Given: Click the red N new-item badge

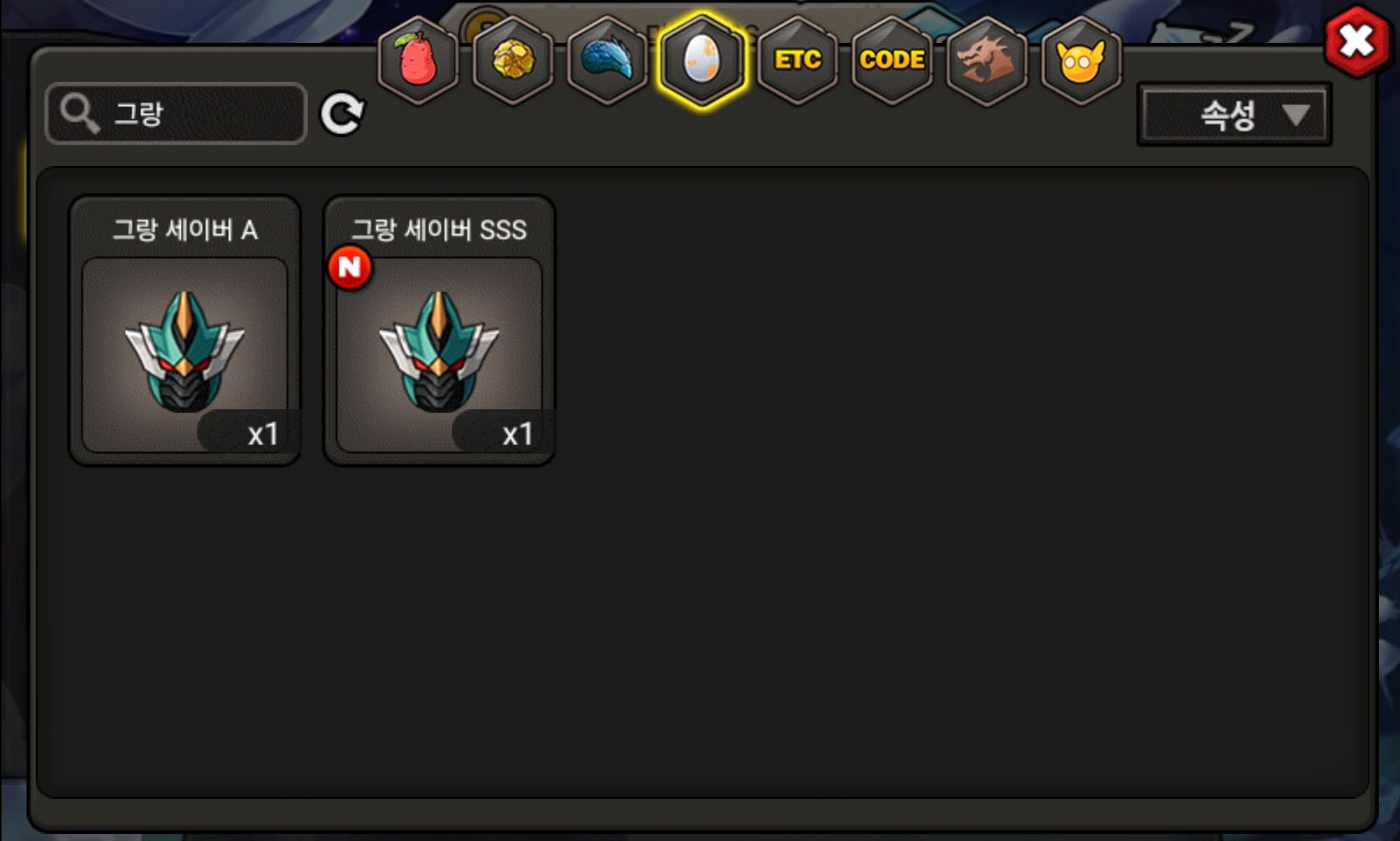Looking at the screenshot, I should pos(350,268).
